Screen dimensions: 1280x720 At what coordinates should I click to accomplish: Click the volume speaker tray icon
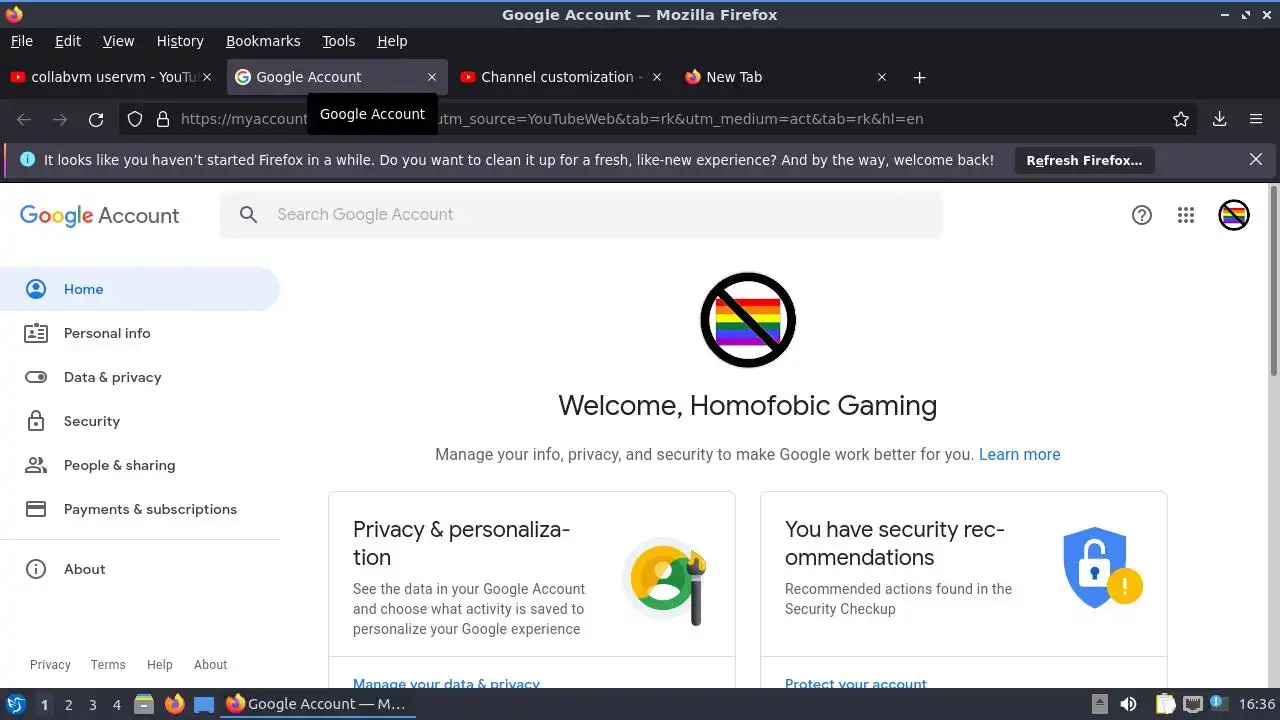[1129, 704]
